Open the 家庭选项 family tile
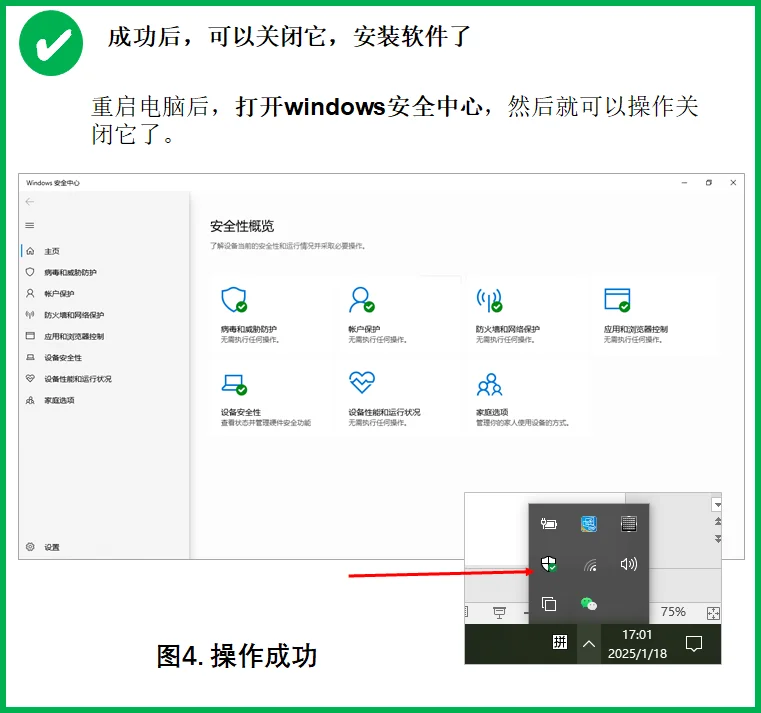Screen dimensions: 761x713 click(528, 399)
